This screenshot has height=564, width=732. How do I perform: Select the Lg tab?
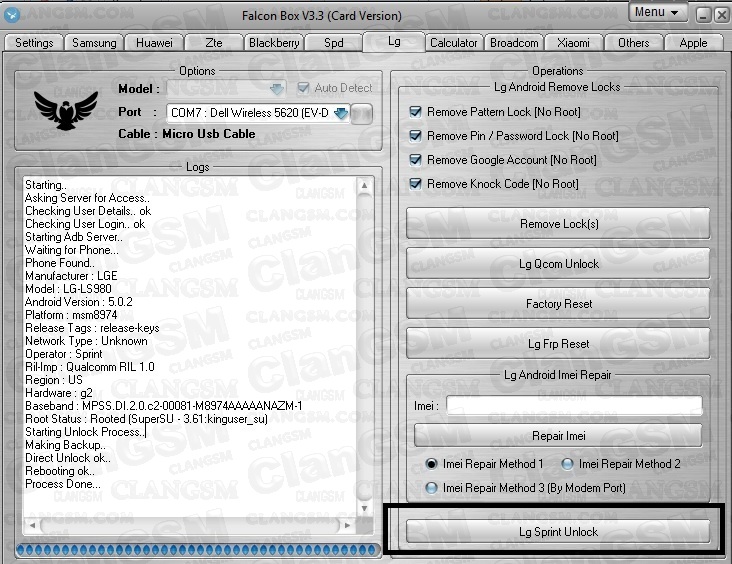pyautogui.click(x=394, y=42)
